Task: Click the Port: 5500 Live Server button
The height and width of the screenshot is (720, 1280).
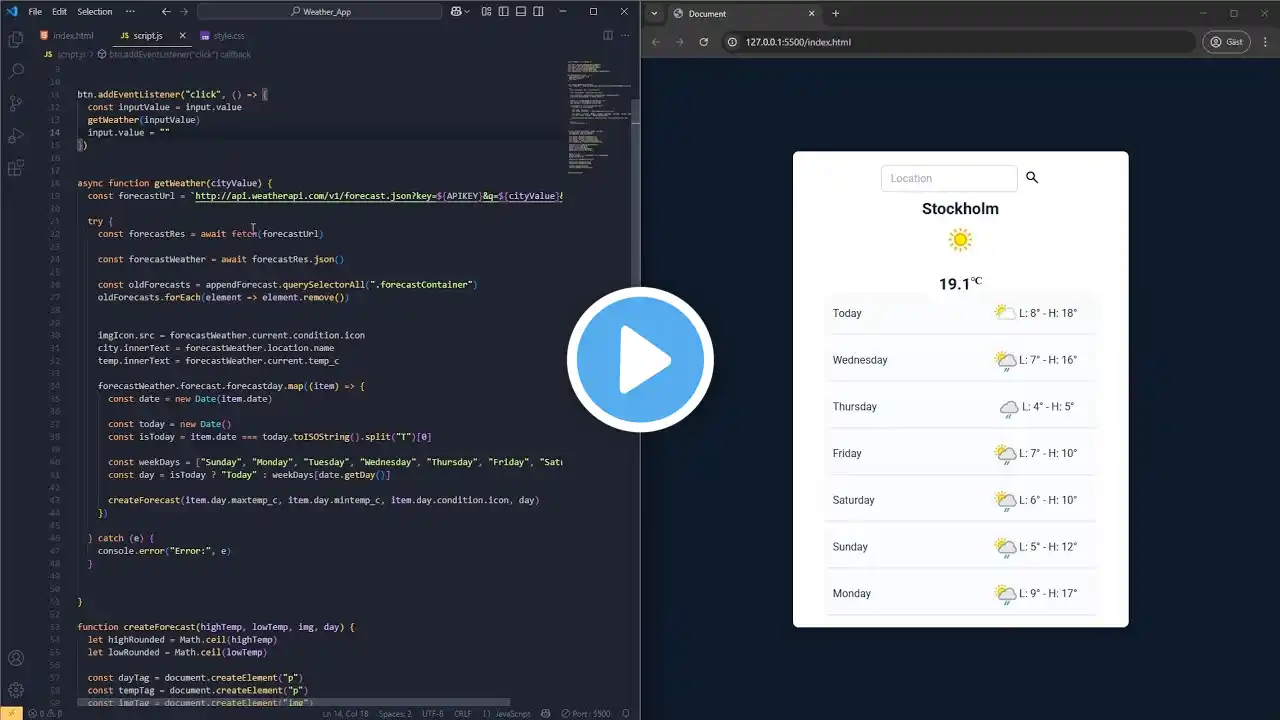Action: (x=592, y=714)
